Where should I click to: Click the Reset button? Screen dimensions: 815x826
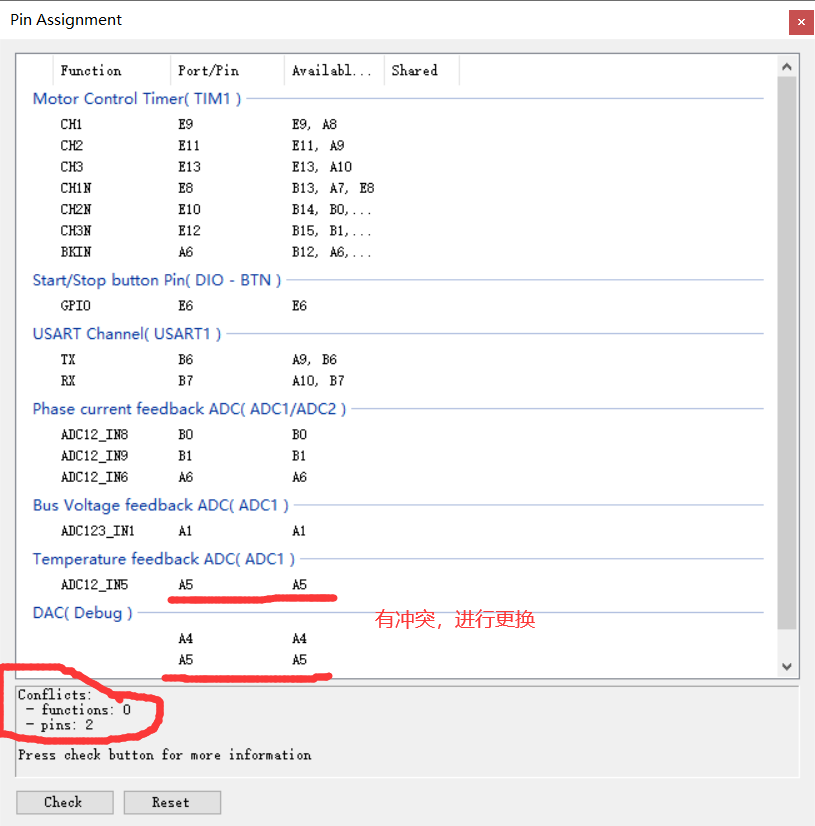click(x=172, y=802)
